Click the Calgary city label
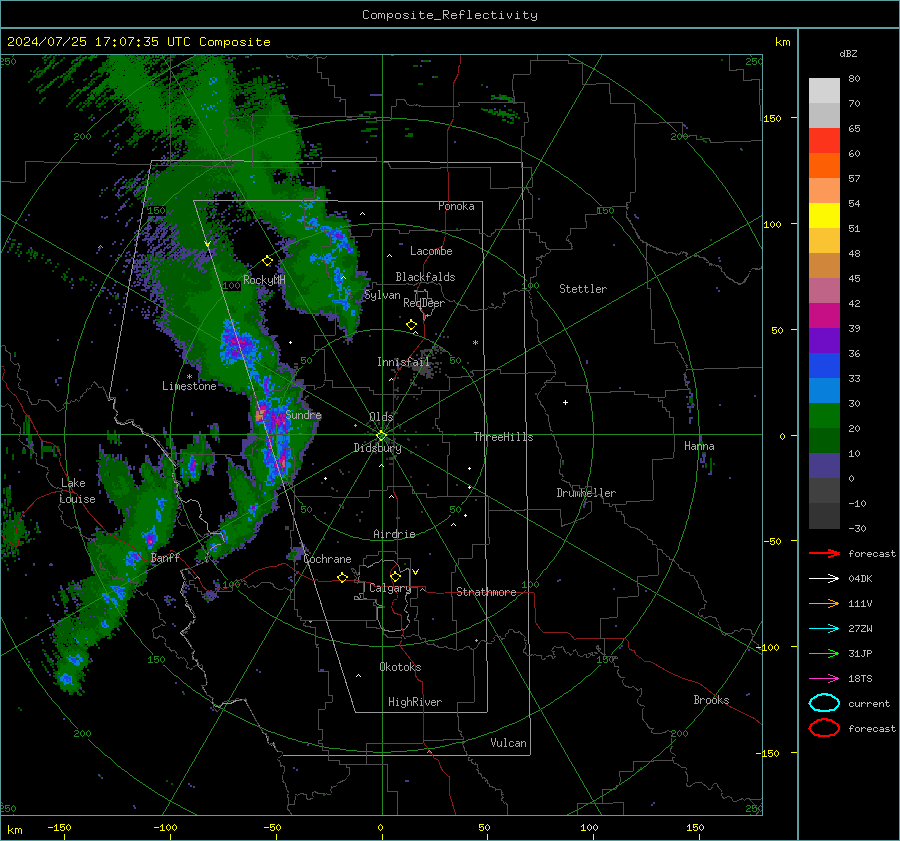This screenshot has width=900, height=841. tap(390, 588)
